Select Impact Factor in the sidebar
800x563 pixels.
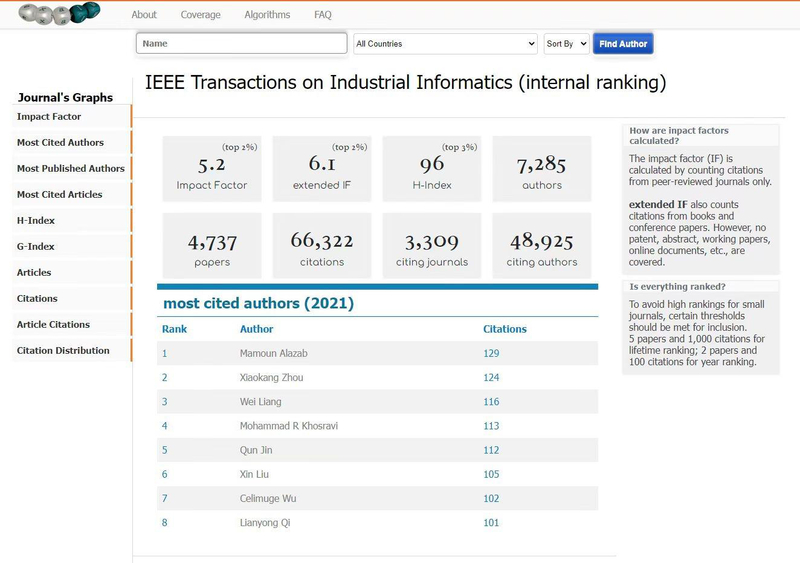click(48, 117)
